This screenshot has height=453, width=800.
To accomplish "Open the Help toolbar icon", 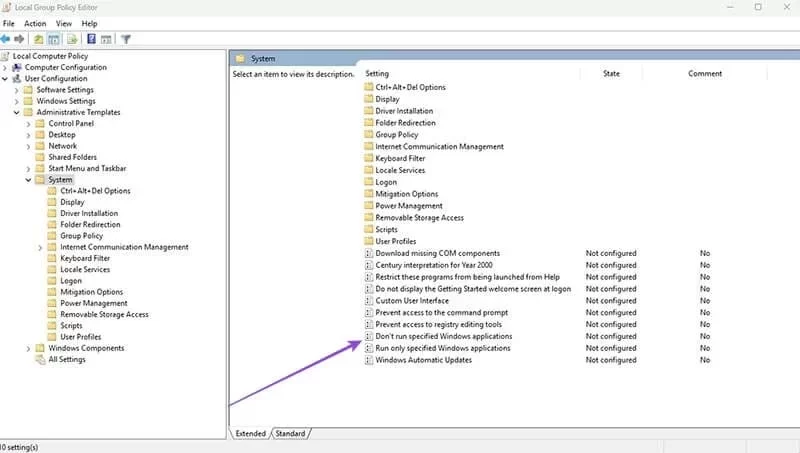I will coord(91,39).
